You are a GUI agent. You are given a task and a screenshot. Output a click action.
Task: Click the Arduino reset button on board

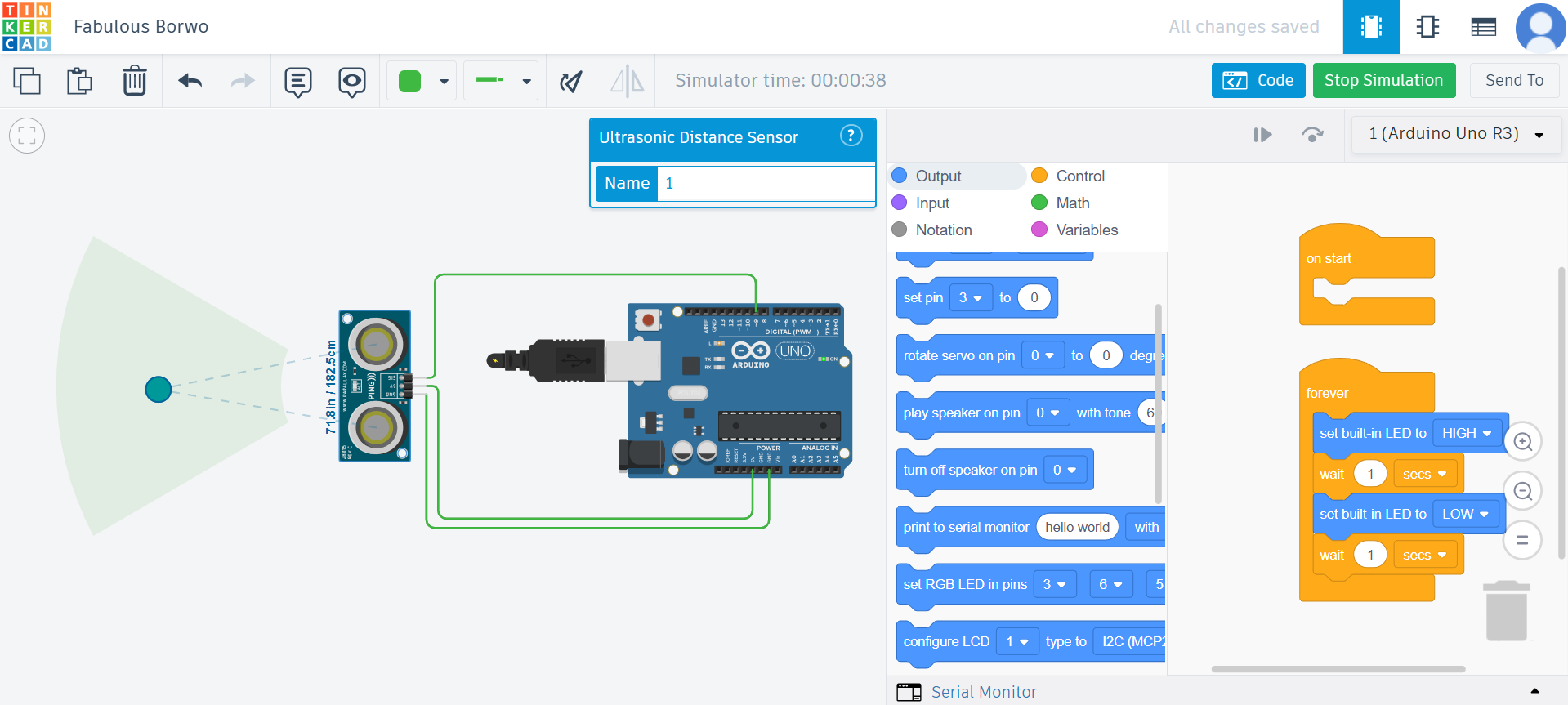(648, 320)
